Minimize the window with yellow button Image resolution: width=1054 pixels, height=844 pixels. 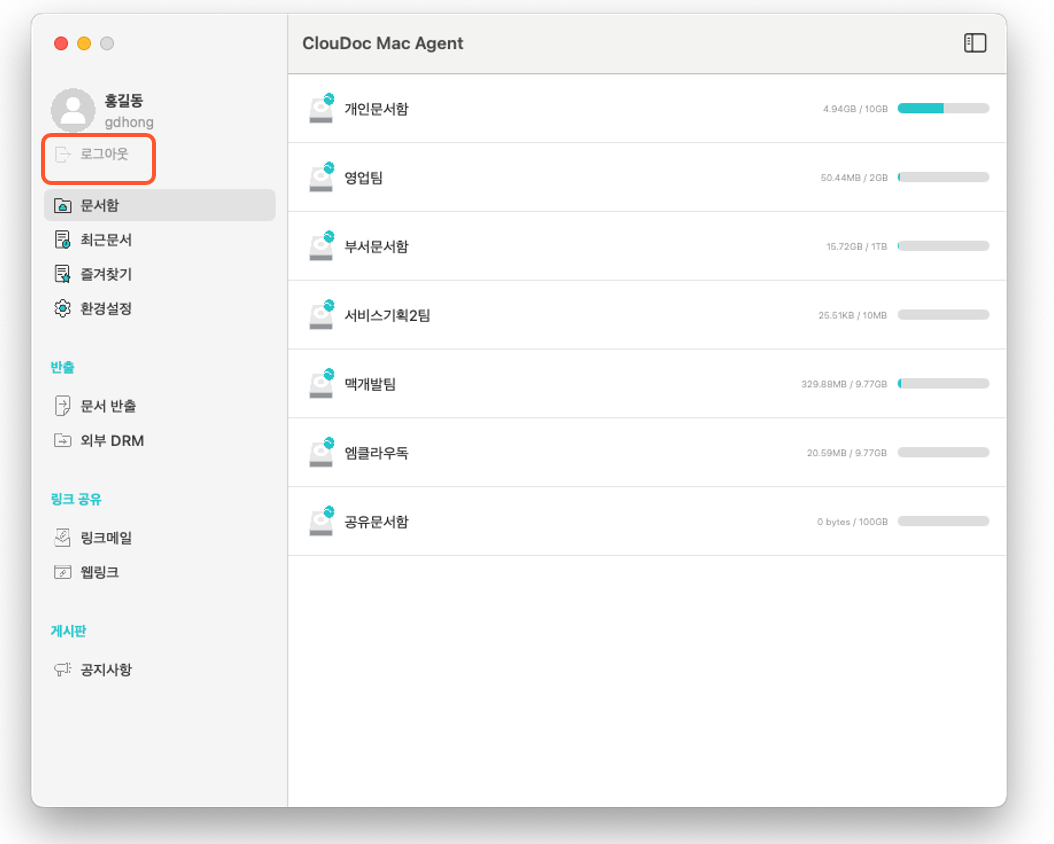click(x=84, y=43)
